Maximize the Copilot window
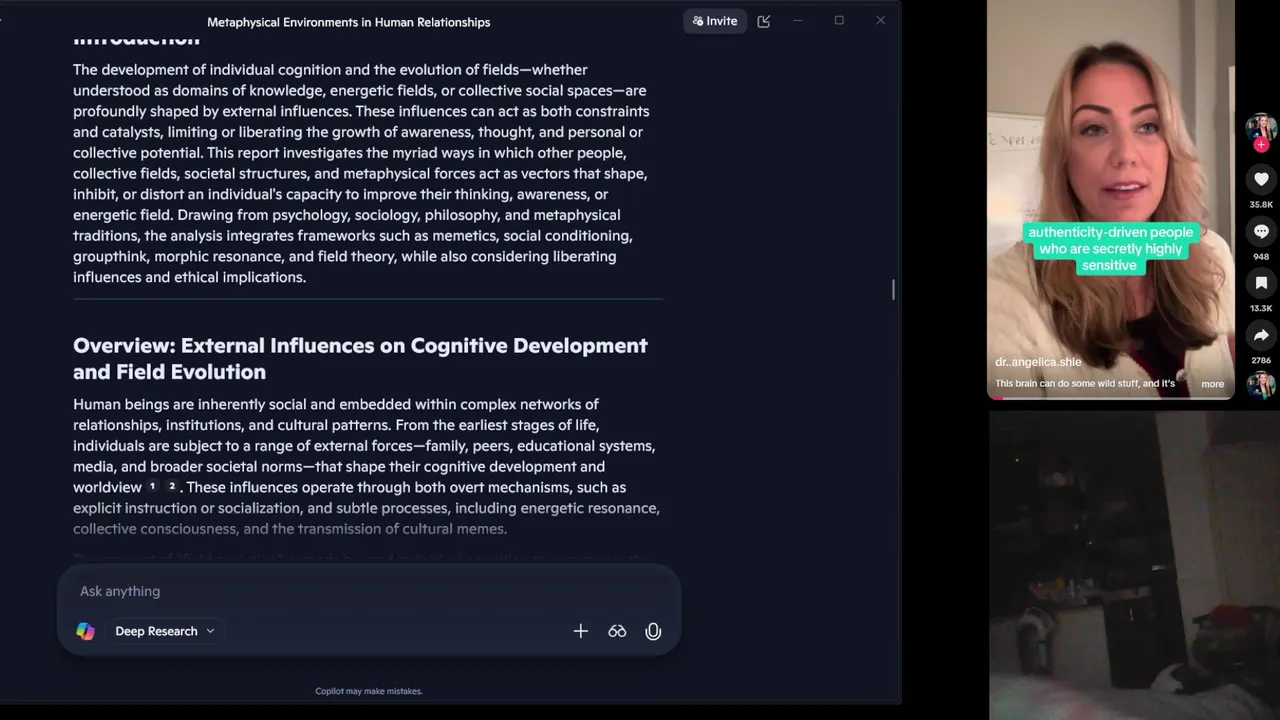The image size is (1280, 720). [839, 21]
